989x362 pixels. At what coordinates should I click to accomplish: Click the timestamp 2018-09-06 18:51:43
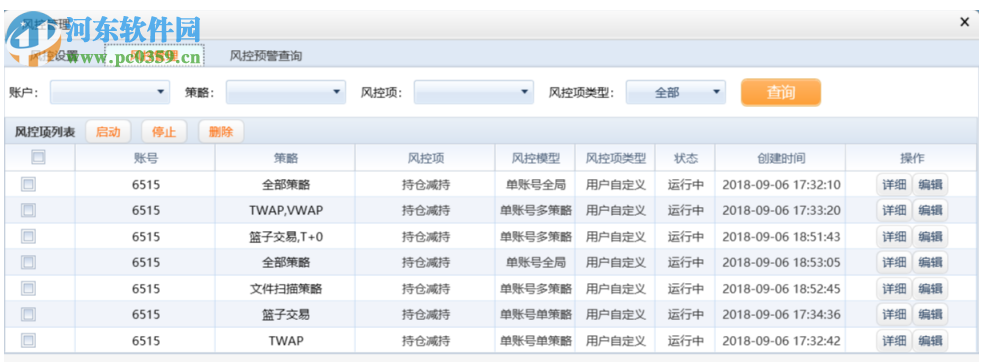(781, 237)
